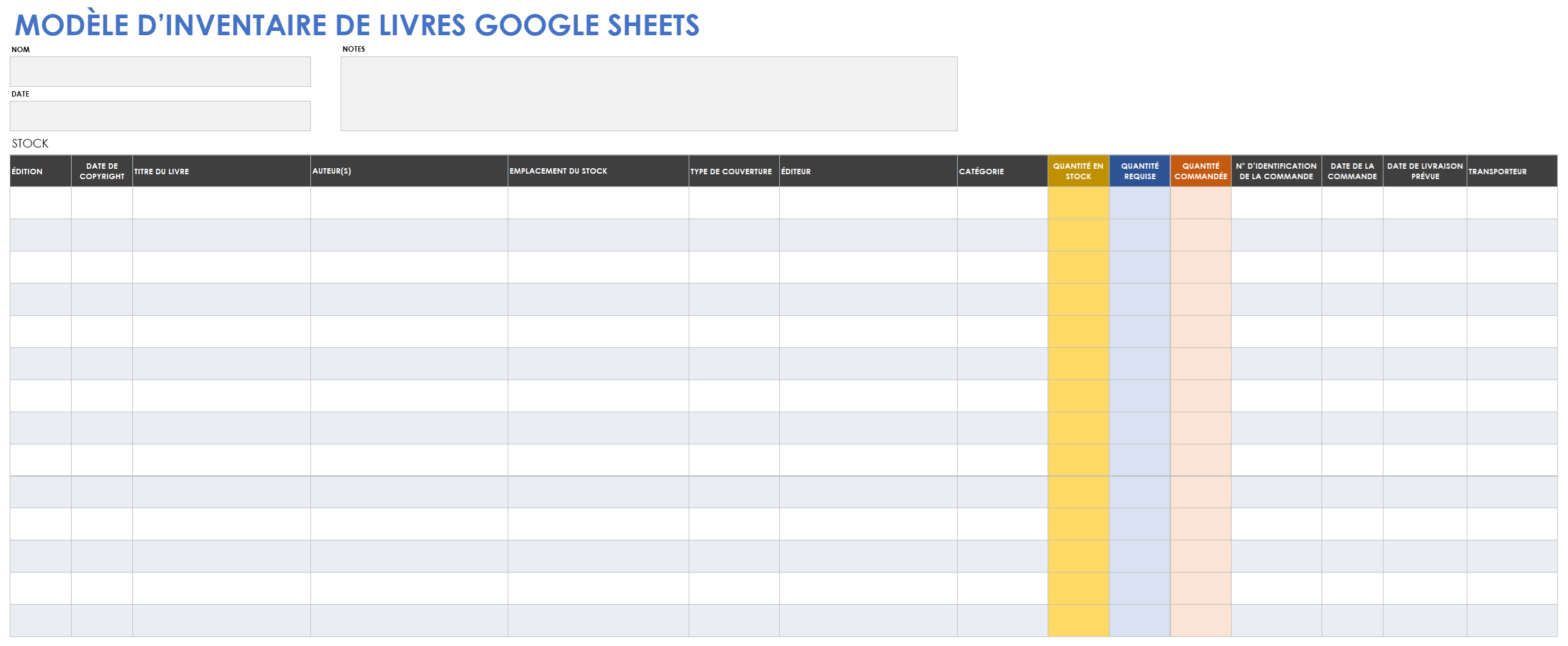Select the DATE DE LA COMMANDE header
Image resolution: width=1568 pixels, height=646 pixels.
click(1352, 172)
